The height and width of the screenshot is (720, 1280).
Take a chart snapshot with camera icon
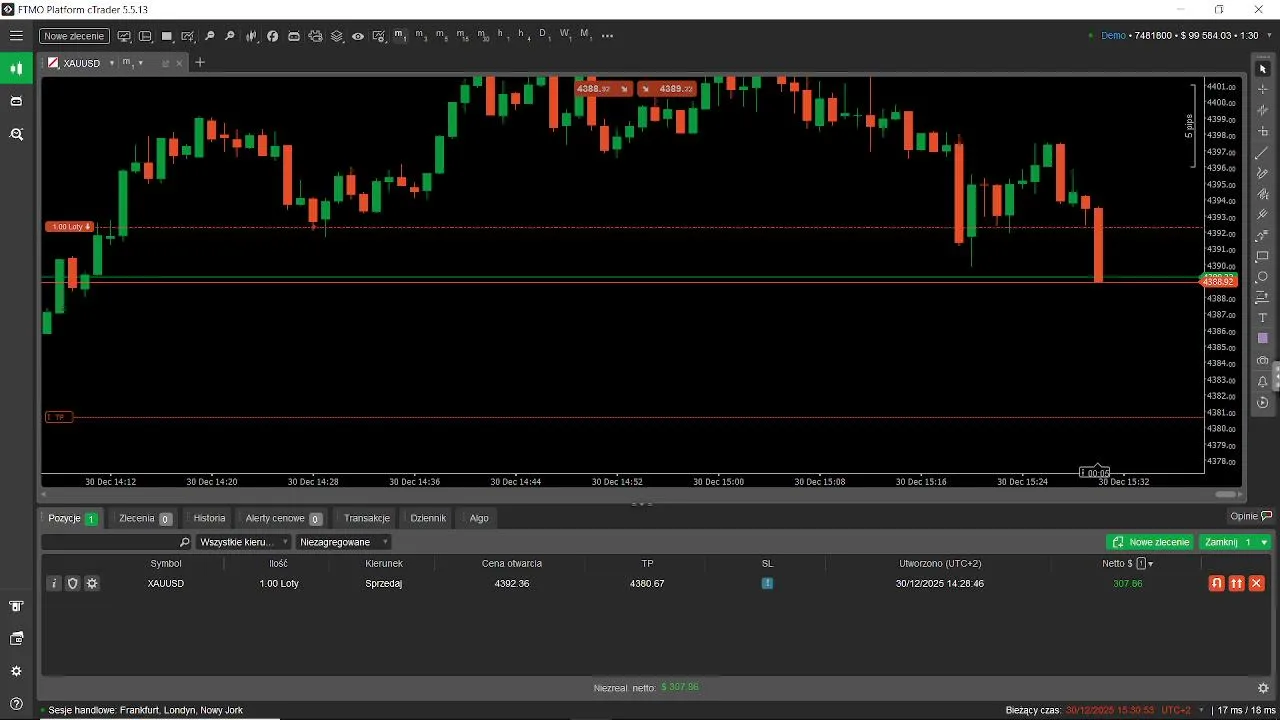(x=1262, y=360)
